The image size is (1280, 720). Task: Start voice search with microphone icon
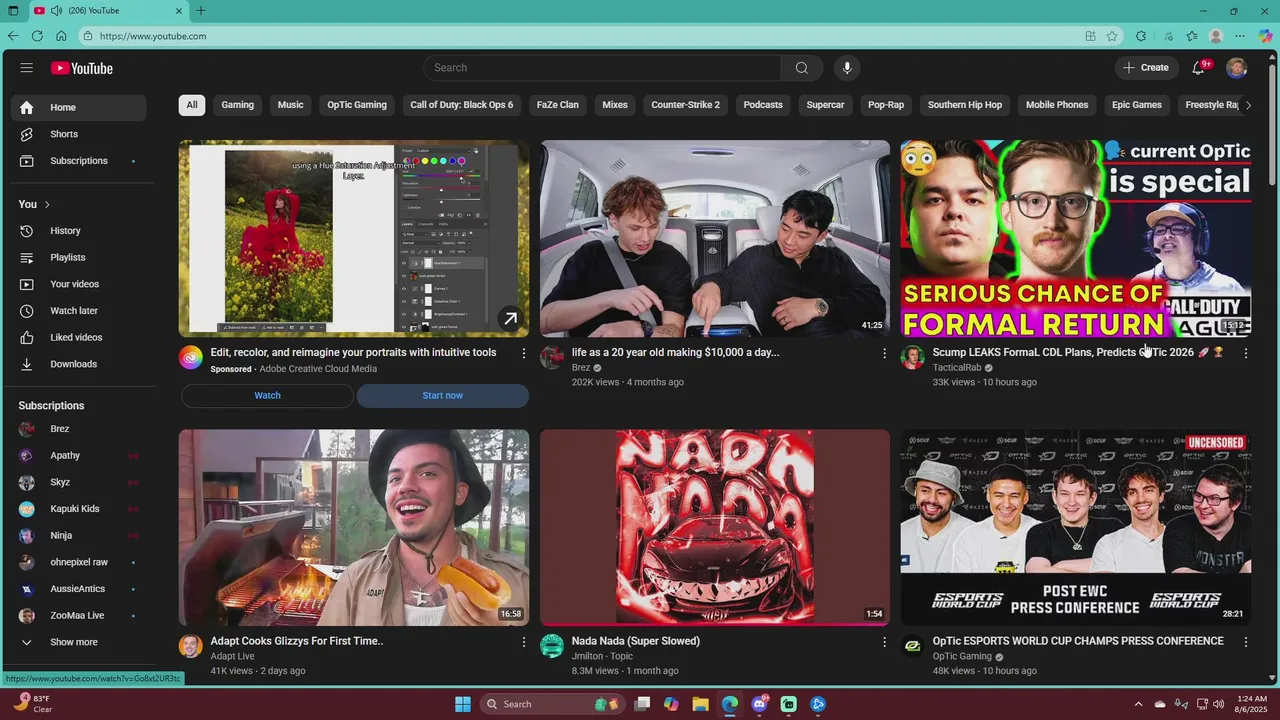[847, 68]
